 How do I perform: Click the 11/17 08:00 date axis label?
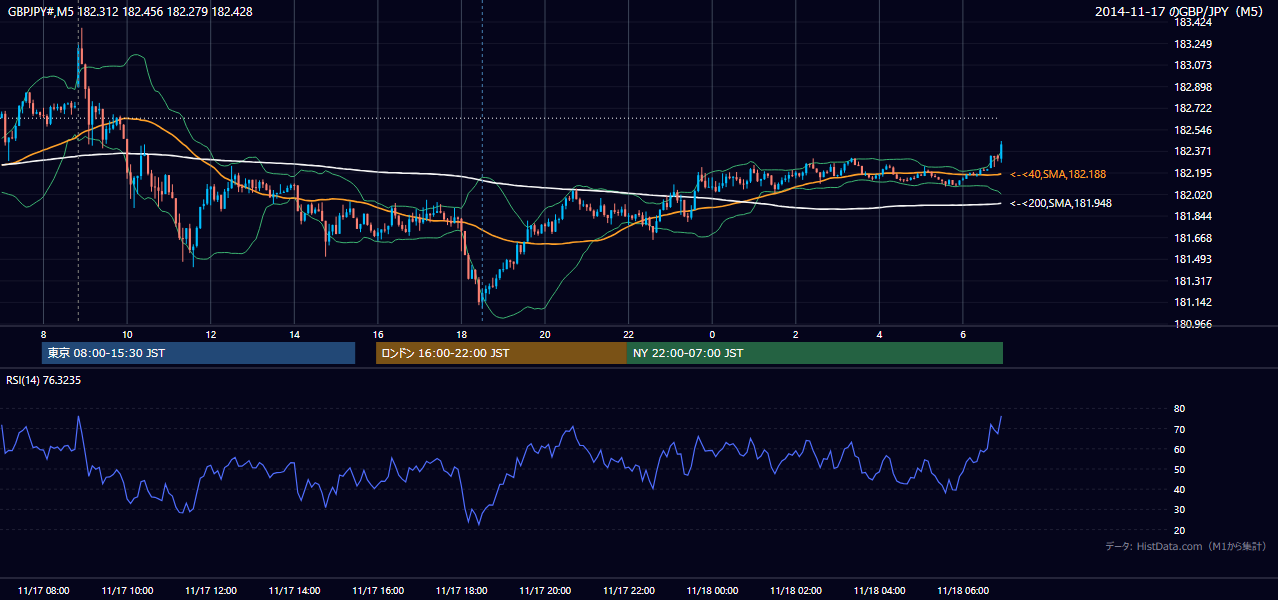(x=43, y=591)
